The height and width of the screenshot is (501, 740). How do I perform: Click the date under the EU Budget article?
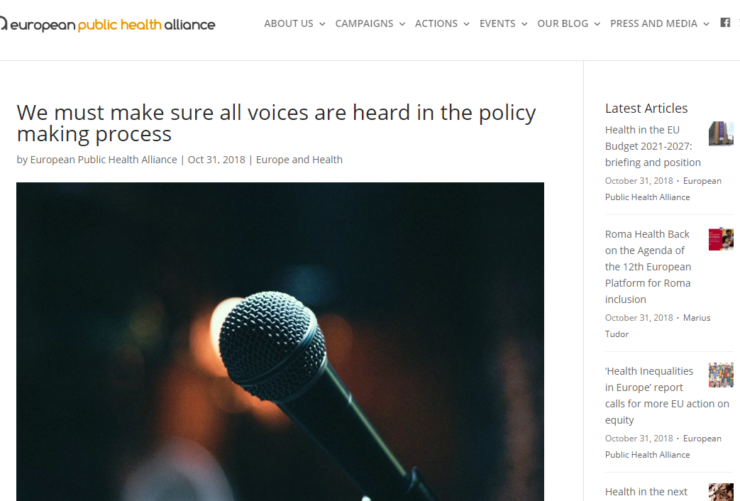click(x=639, y=181)
